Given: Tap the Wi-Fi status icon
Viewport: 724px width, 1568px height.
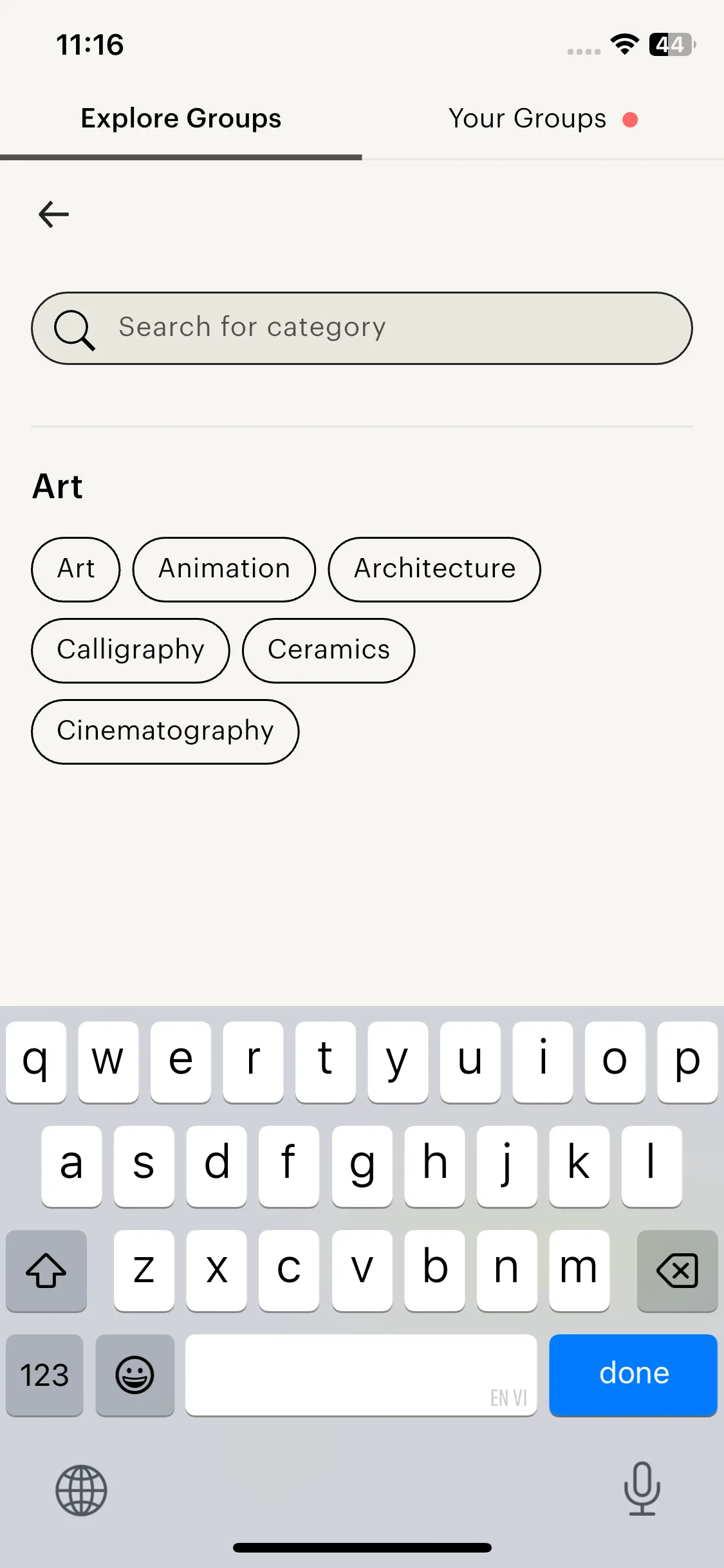Looking at the screenshot, I should [624, 44].
